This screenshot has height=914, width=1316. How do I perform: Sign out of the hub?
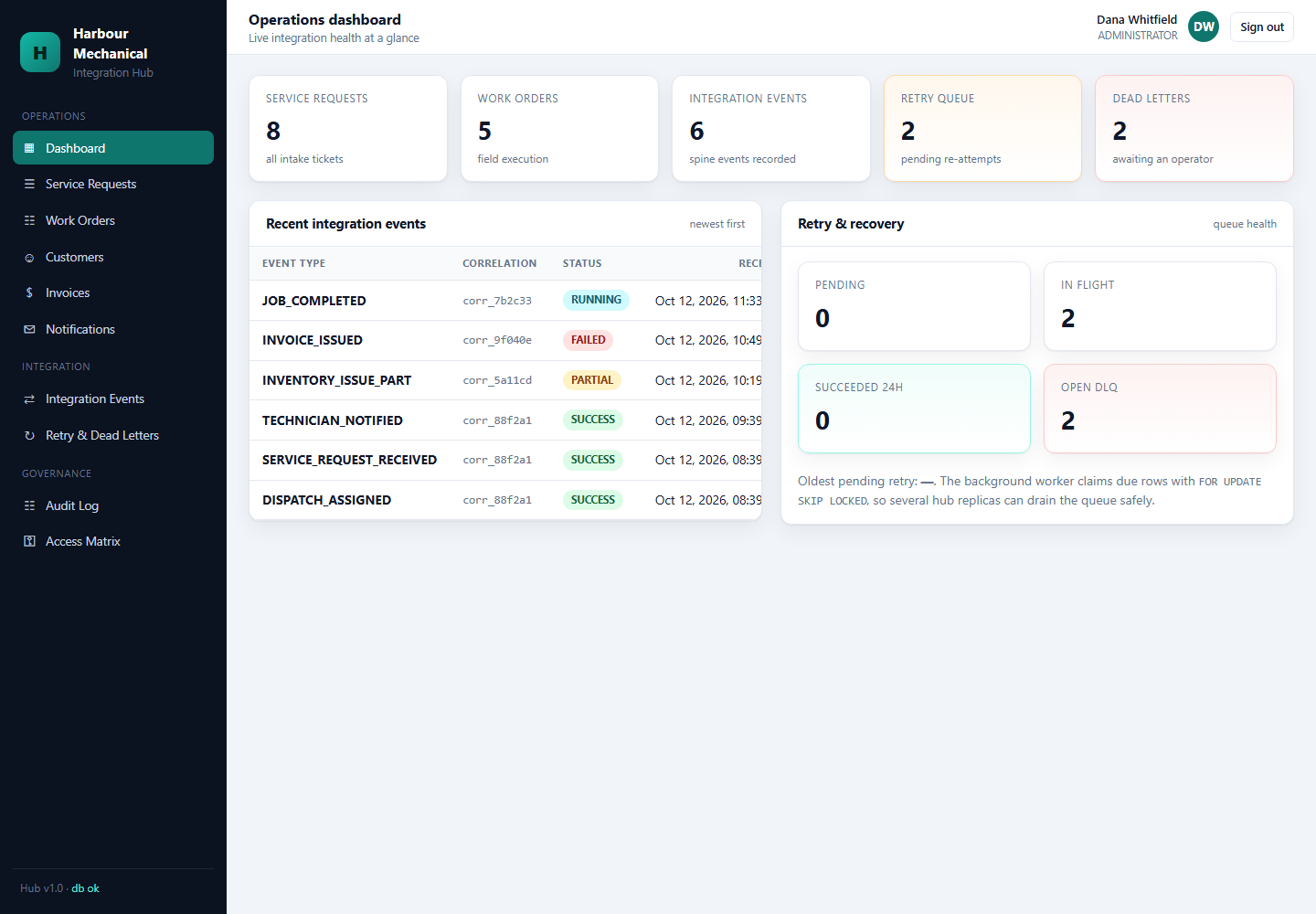[x=1262, y=27]
